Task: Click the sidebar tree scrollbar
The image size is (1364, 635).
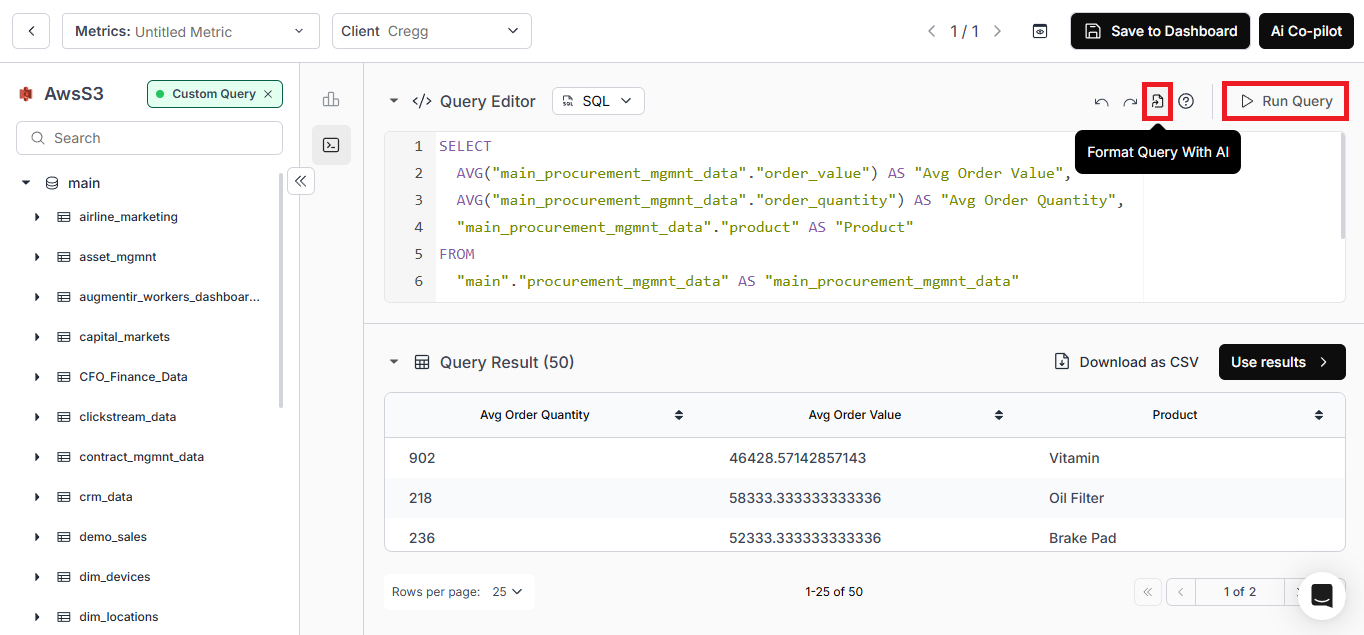Action: (x=281, y=290)
